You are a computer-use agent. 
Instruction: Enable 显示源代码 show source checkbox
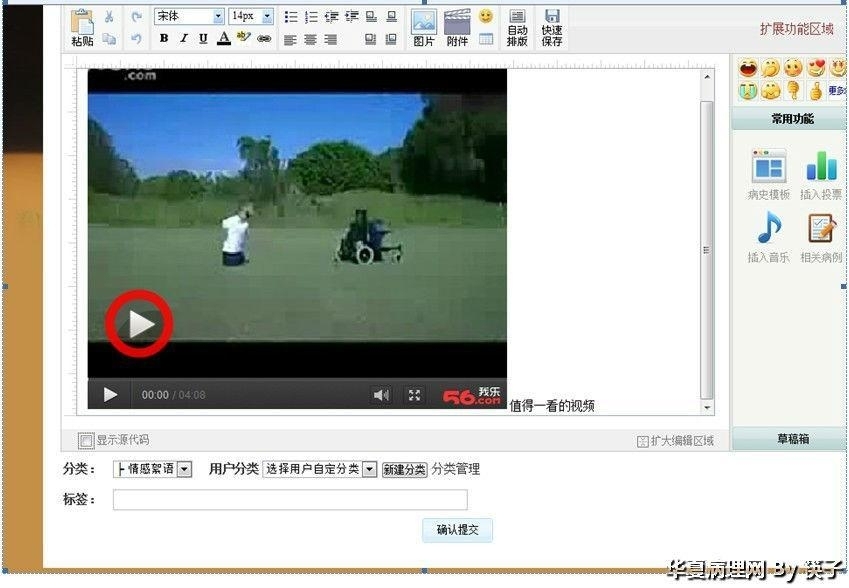click(86, 441)
